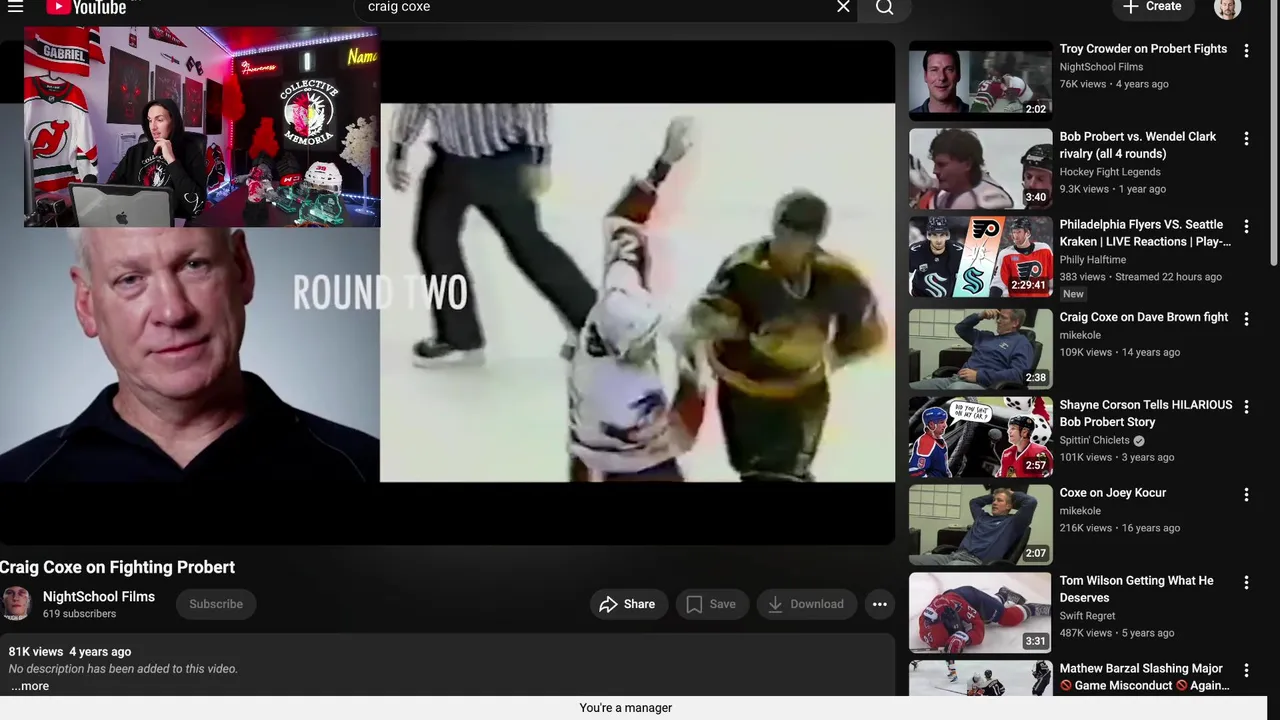Screen dimensions: 1280x720
Task: Open the title 'Bob Probert vs. Wendel Clark rivalry'
Action: pyautogui.click(x=1138, y=145)
